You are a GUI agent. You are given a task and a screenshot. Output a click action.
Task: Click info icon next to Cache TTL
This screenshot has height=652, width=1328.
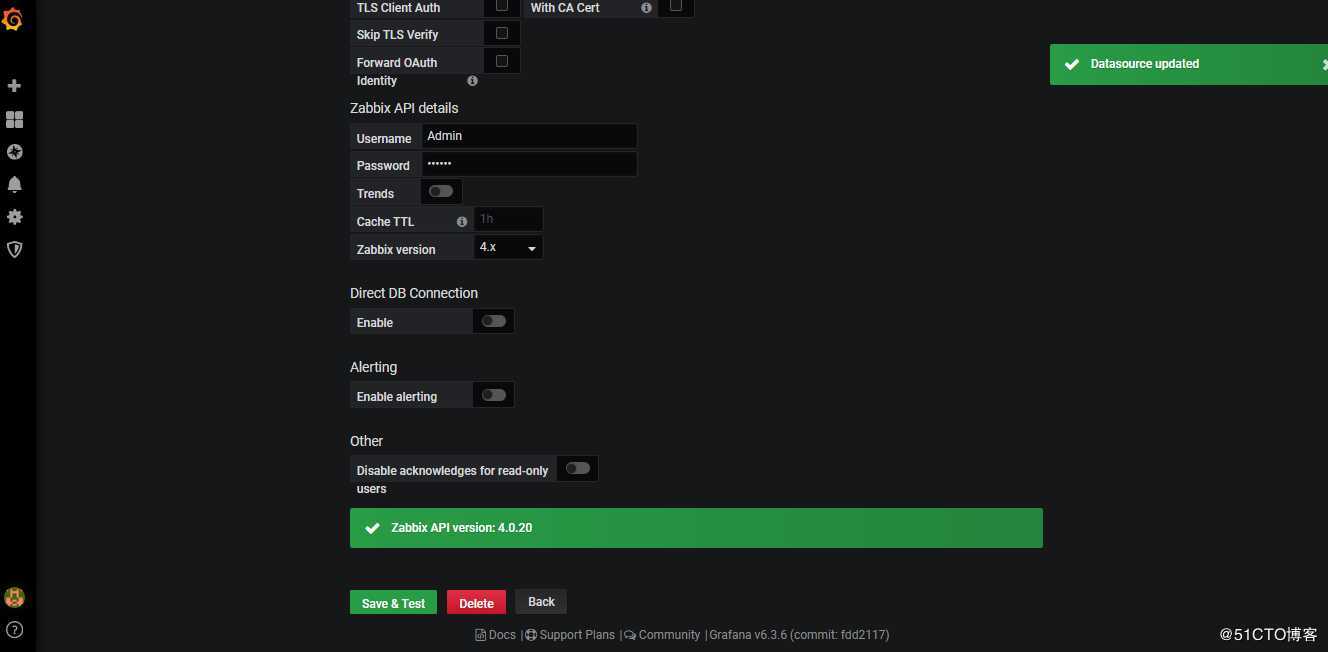[462, 222]
